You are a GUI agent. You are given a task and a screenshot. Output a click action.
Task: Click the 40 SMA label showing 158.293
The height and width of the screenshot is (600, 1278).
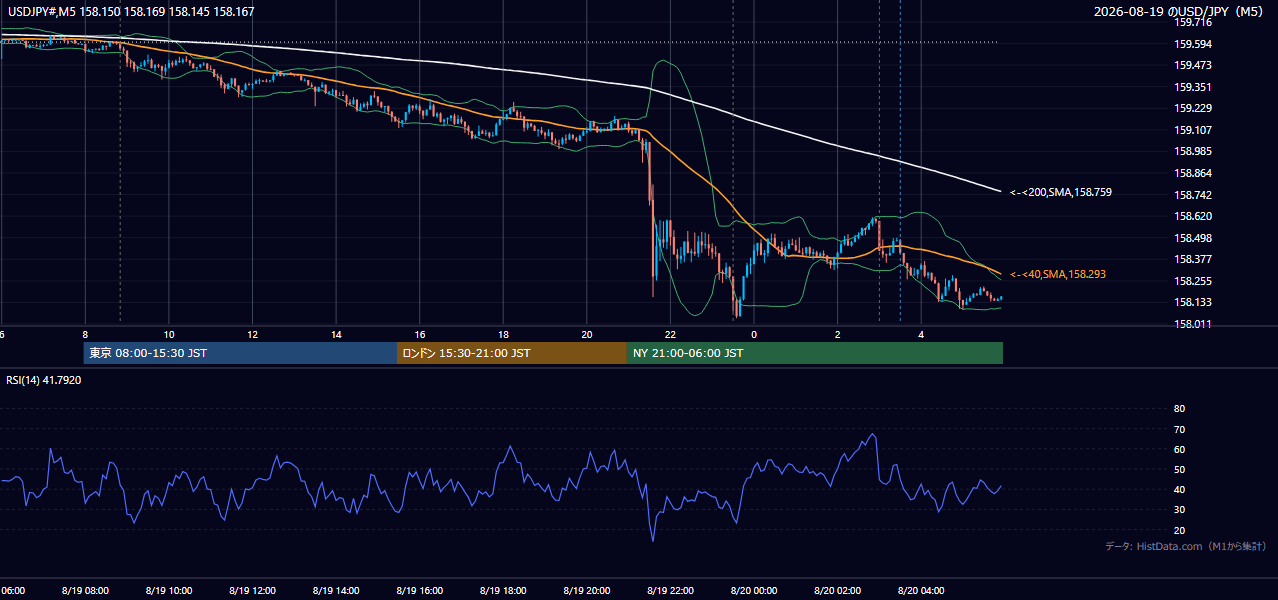[1058, 274]
